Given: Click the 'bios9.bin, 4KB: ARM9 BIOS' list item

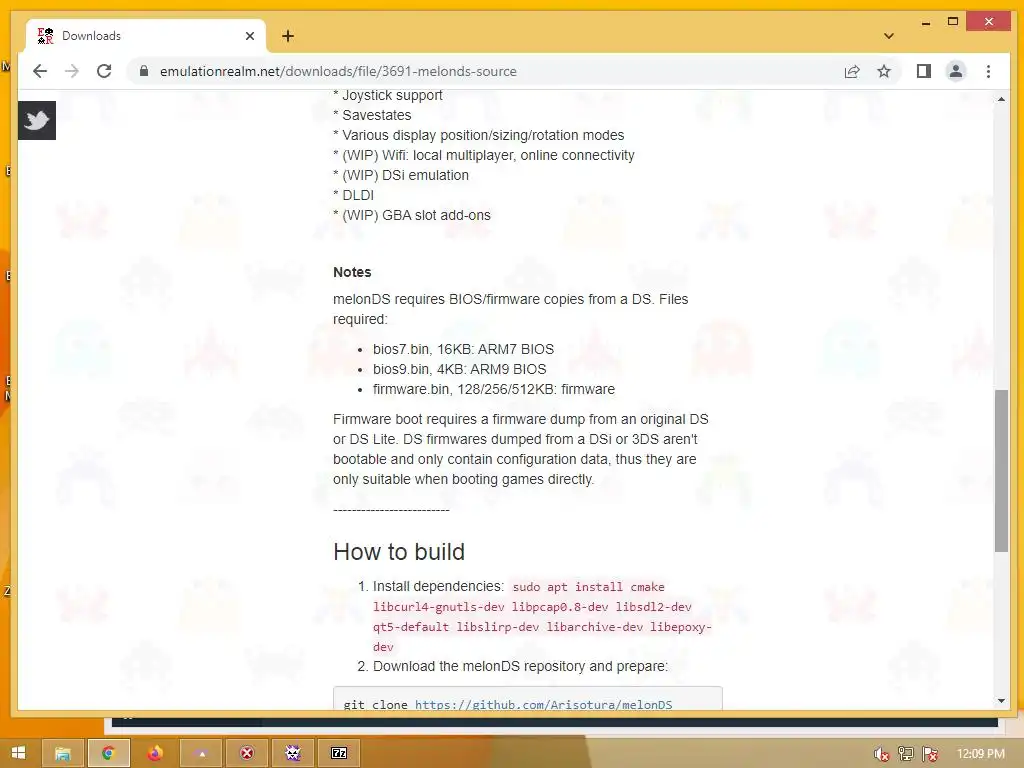Looking at the screenshot, I should tap(460, 369).
